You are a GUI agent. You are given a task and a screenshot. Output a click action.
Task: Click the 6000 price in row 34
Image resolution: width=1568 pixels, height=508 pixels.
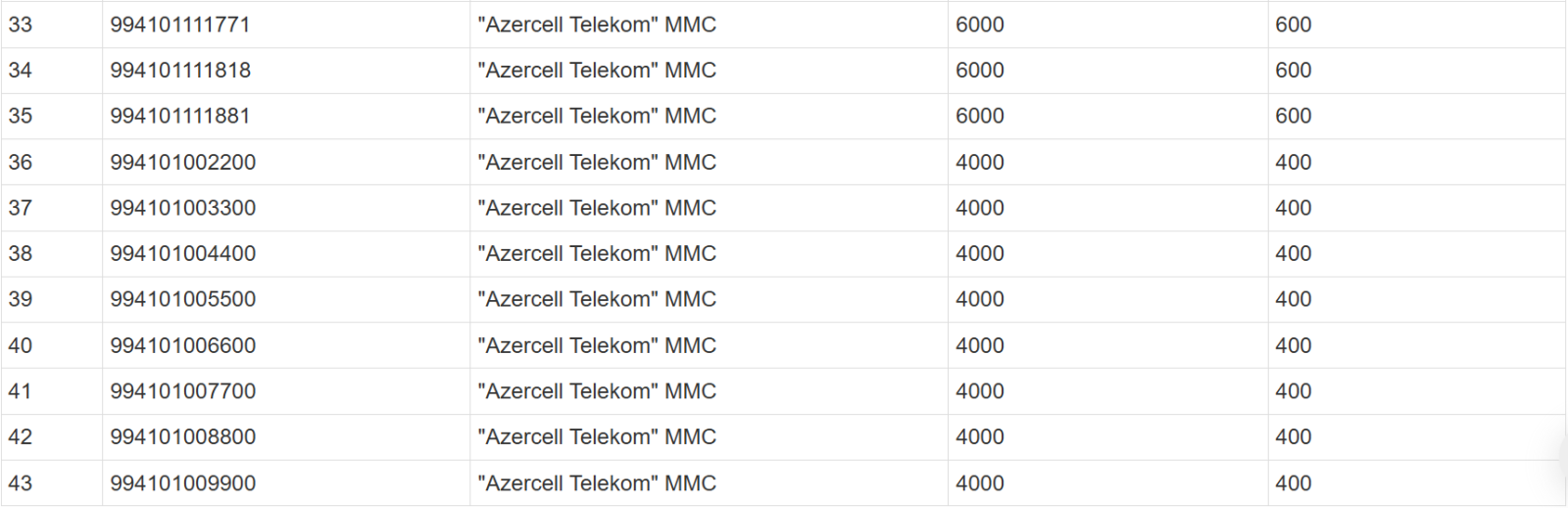pyautogui.click(x=980, y=71)
